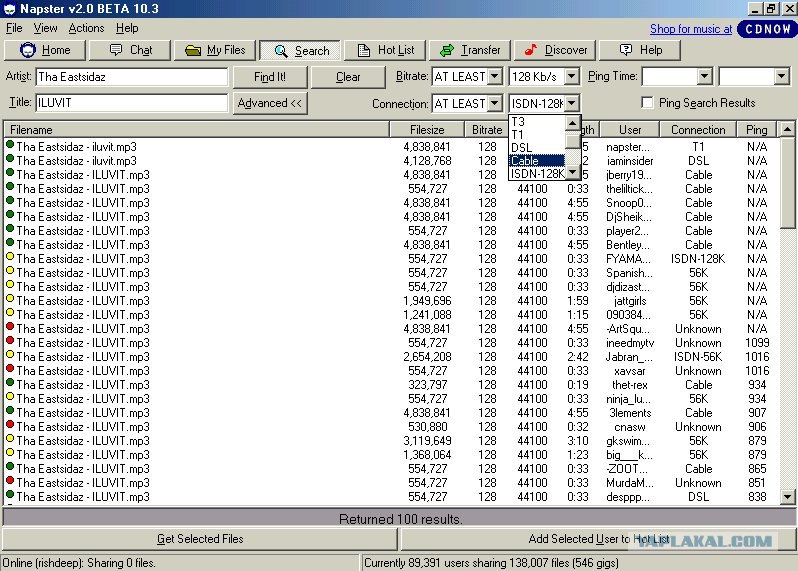Choose DSL from the connection dropdown list

(522, 148)
